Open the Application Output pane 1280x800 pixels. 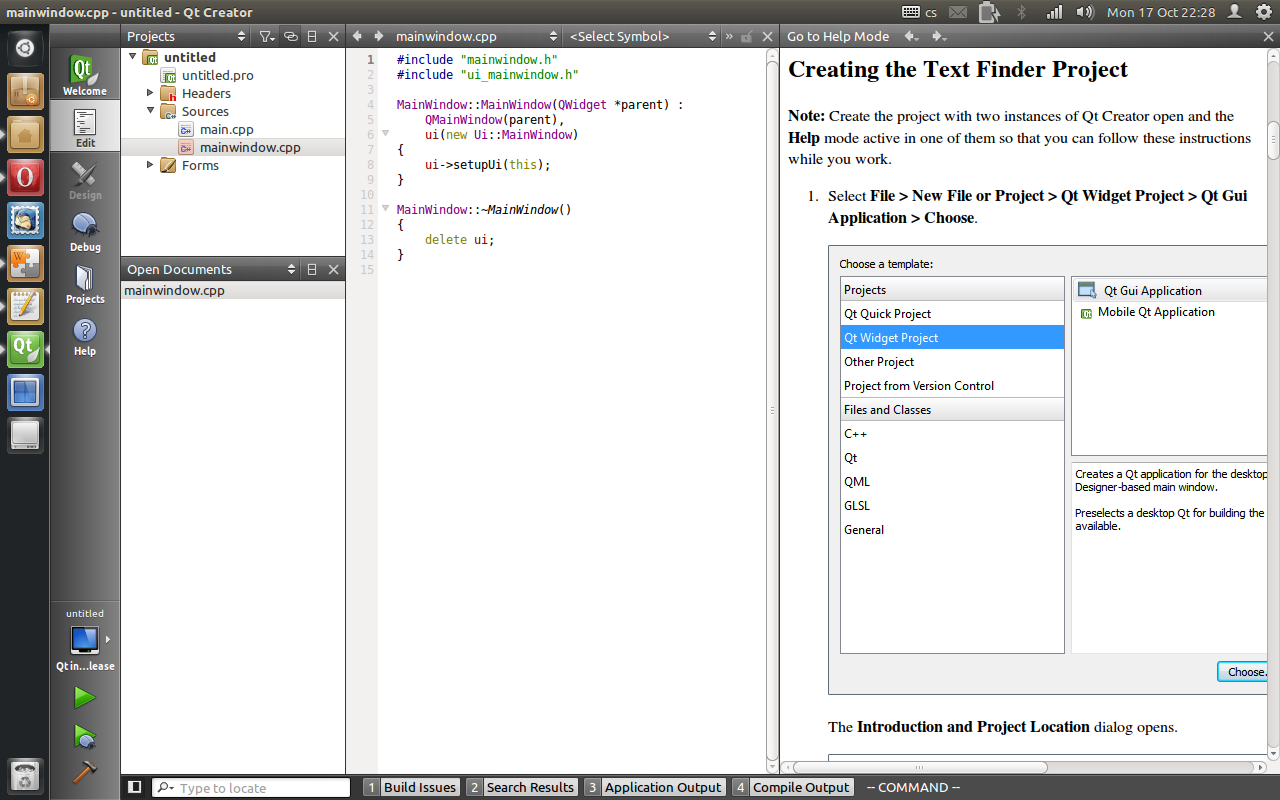pyautogui.click(x=654, y=787)
